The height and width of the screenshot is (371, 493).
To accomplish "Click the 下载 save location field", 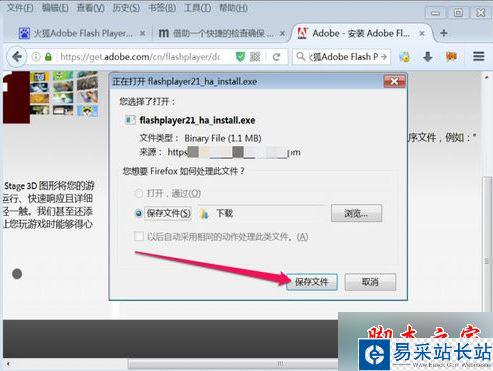I will 262,213.
